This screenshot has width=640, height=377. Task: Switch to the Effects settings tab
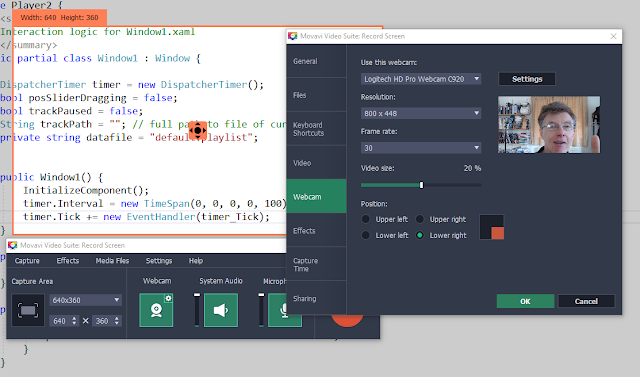pyautogui.click(x=316, y=231)
